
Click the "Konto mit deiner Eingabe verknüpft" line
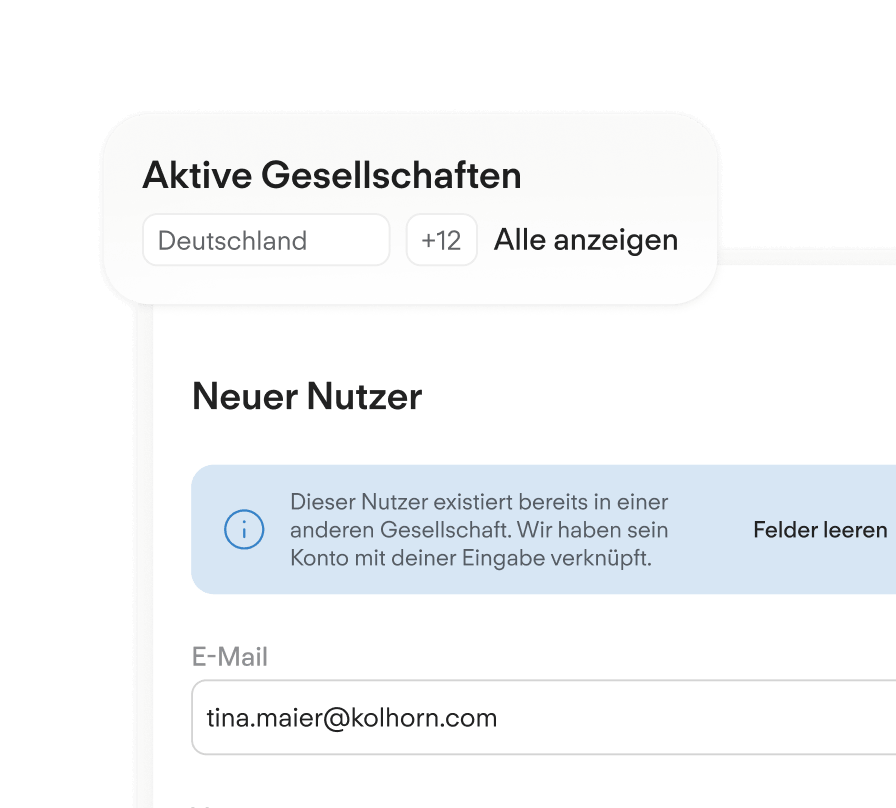click(x=471, y=558)
